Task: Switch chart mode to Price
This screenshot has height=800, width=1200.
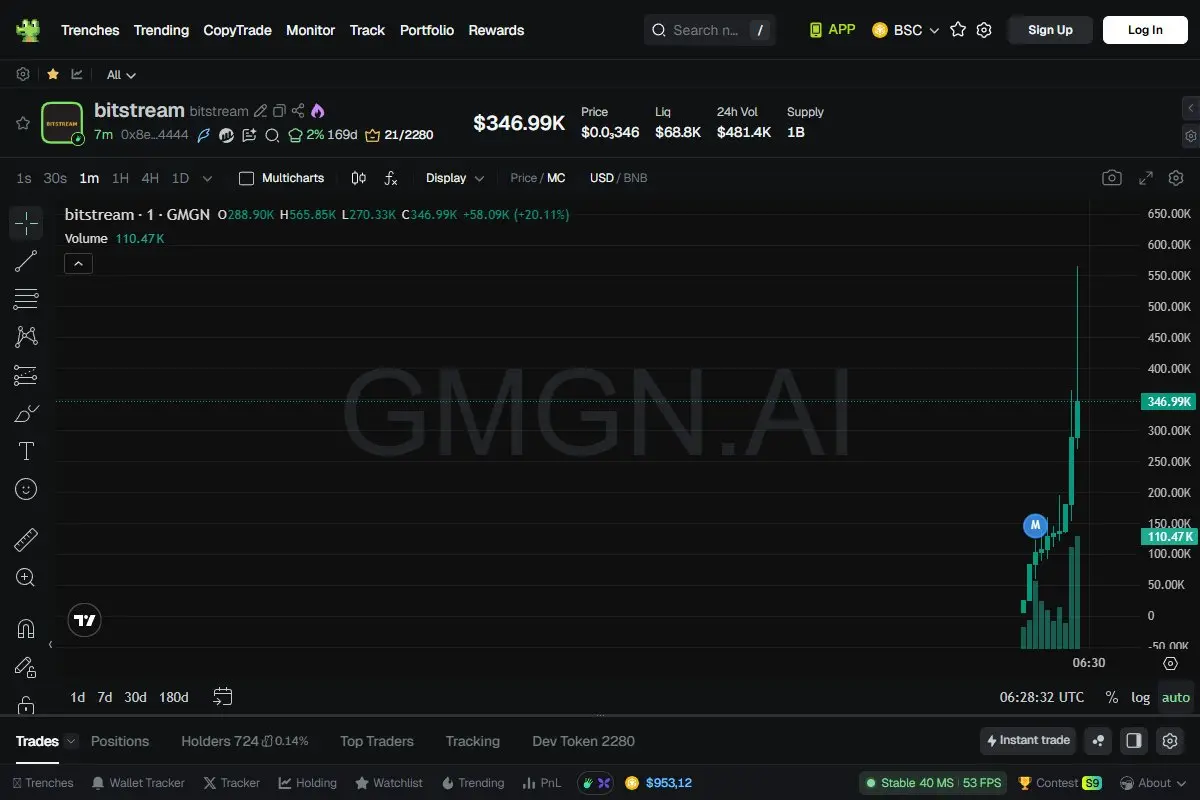Action: pos(523,178)
